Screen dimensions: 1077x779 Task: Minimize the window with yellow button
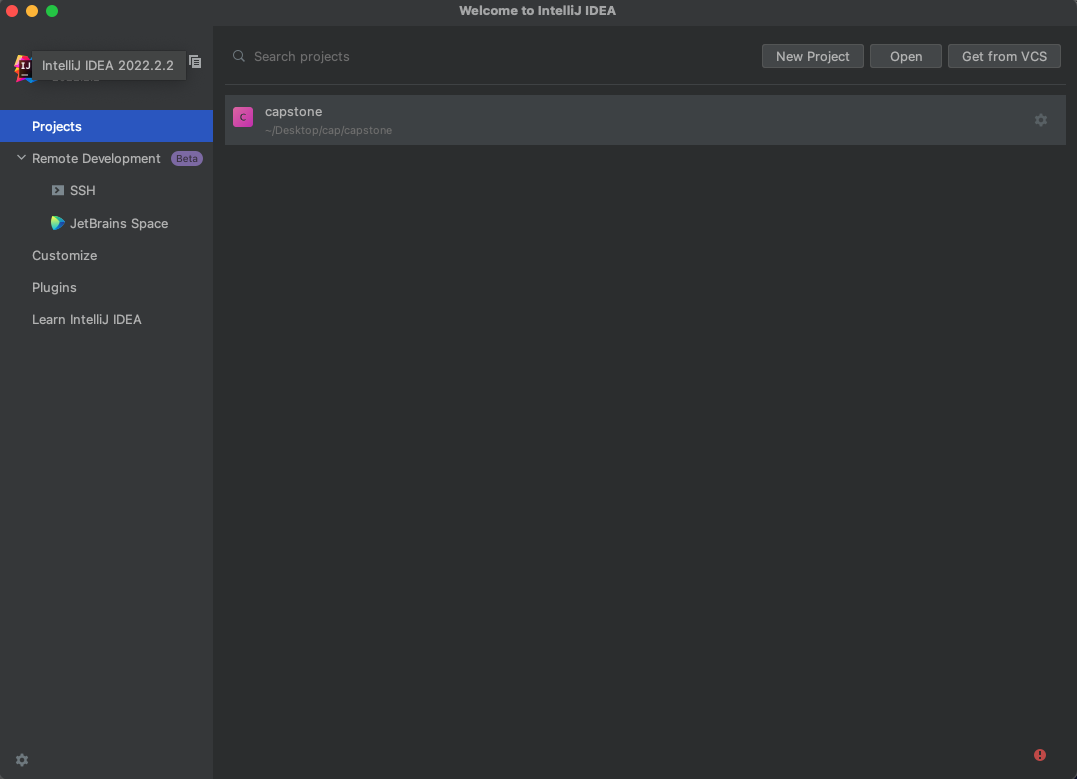click(32, 11)
